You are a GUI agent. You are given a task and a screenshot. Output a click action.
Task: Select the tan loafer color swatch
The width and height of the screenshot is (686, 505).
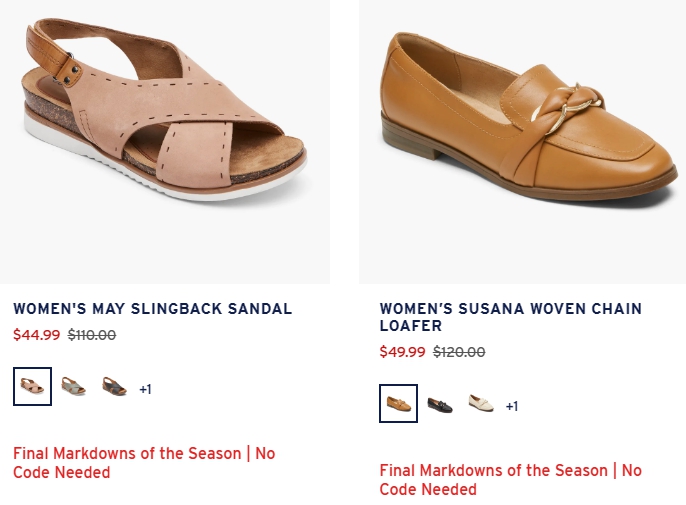[399, 403]
